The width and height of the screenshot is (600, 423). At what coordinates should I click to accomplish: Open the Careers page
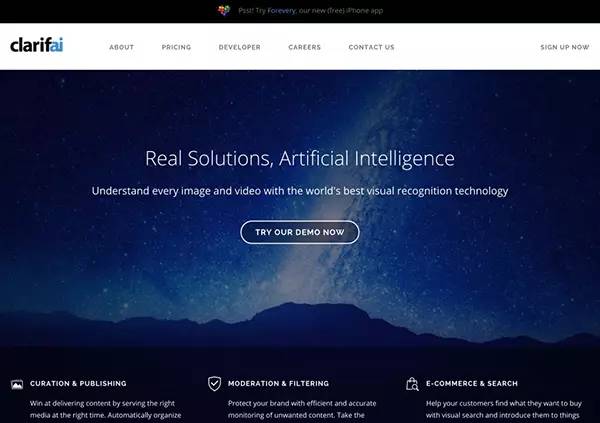pyautogui.click(x=305, y=47)
